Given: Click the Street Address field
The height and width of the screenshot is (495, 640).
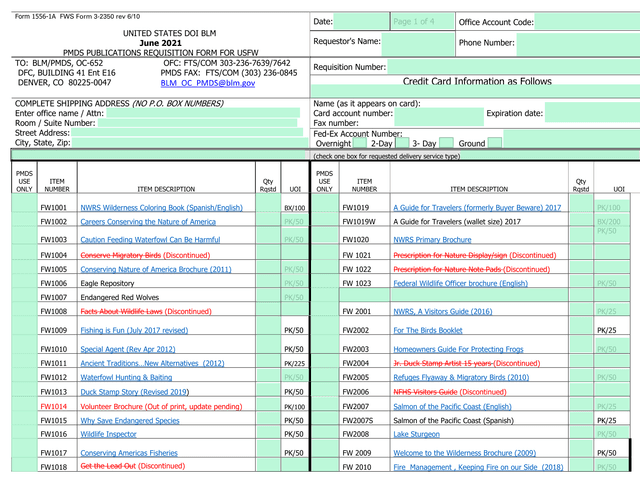Looking at the screenshot, I should coord(187,132).
